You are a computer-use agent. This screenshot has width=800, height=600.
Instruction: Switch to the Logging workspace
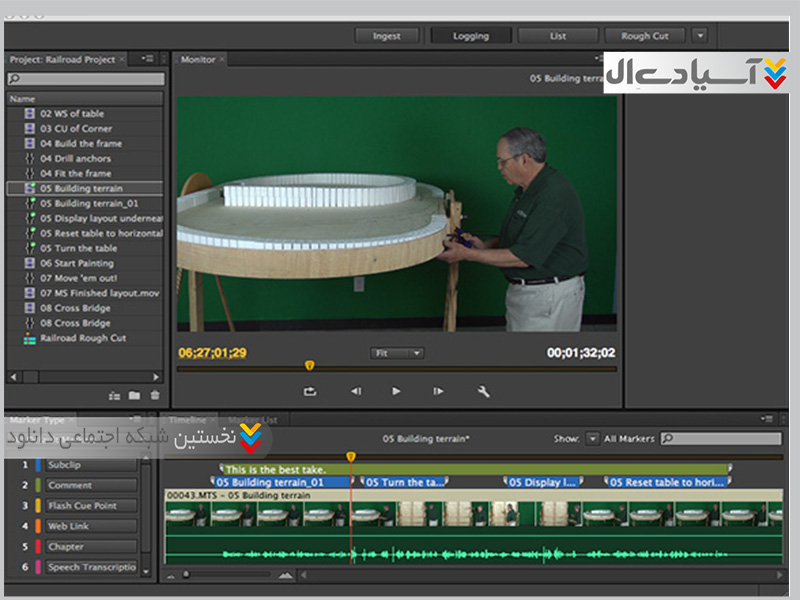[470, 36]
